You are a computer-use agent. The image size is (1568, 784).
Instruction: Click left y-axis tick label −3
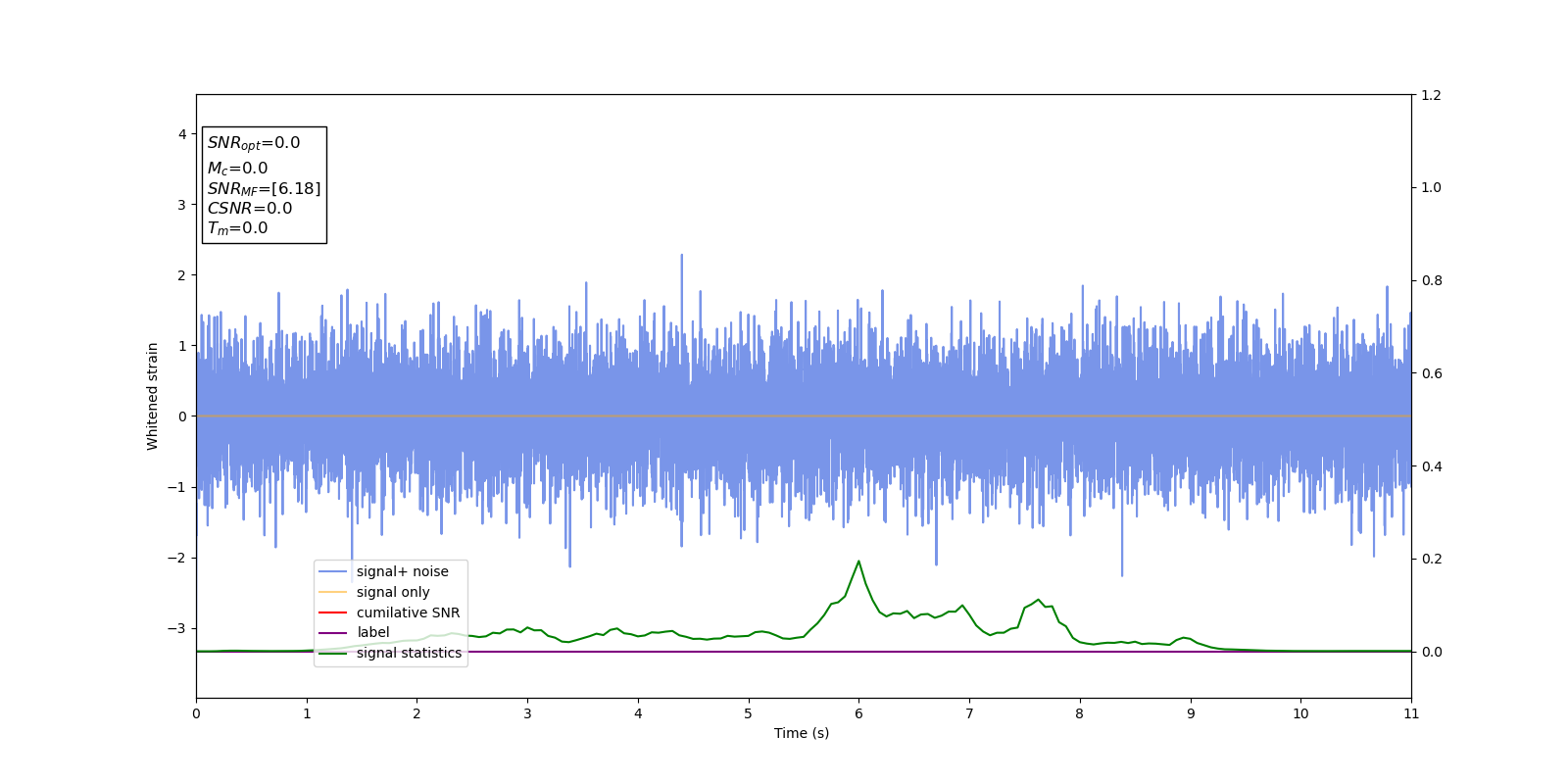177,628
